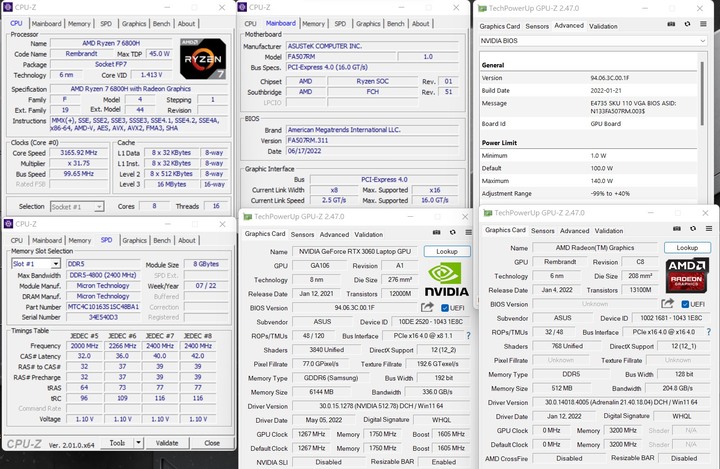Click the refresh icon in the GPU-Z Advanced window

coord(687,24)
